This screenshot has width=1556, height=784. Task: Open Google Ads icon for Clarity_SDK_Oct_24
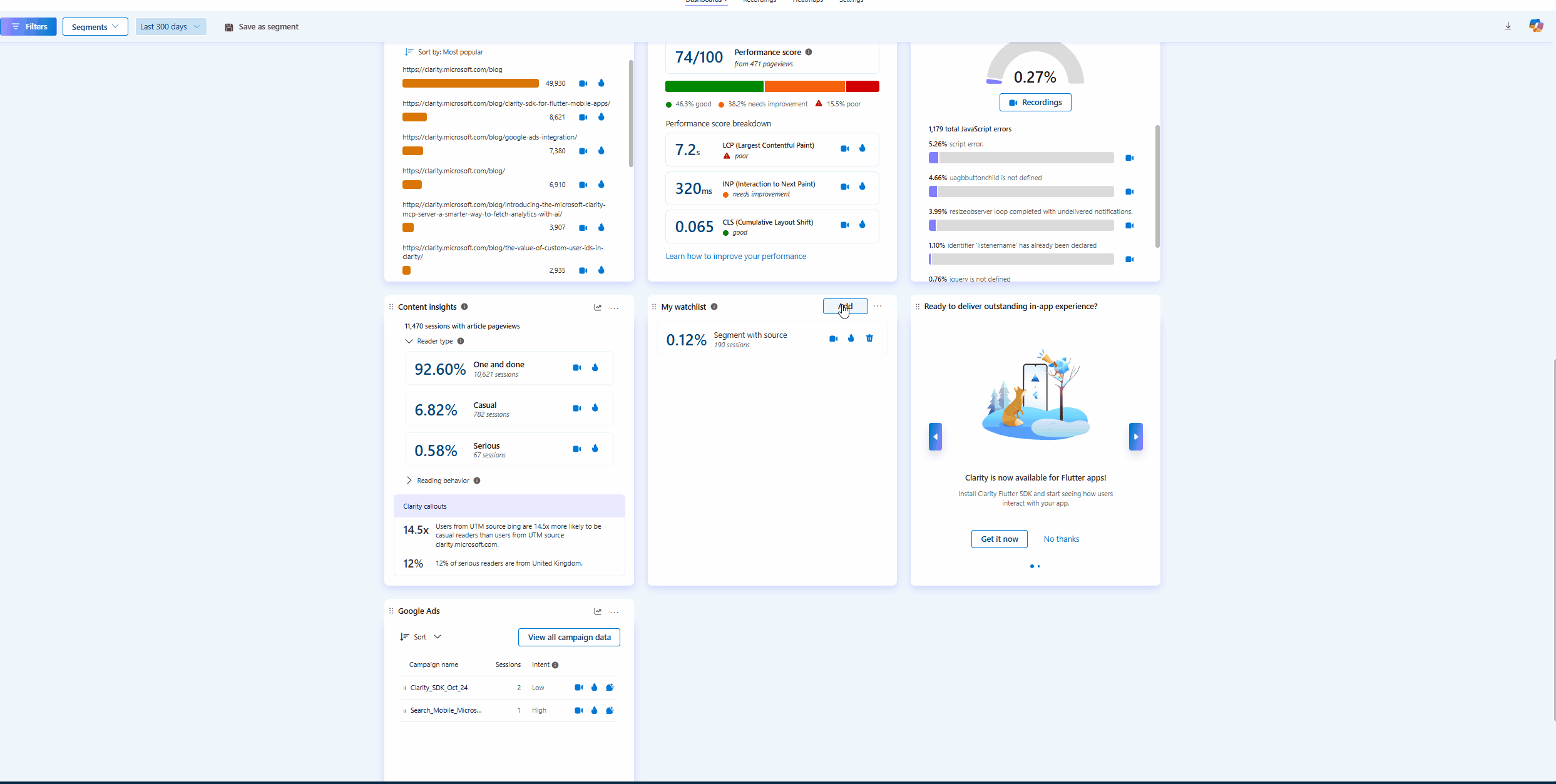click(610, 688)
